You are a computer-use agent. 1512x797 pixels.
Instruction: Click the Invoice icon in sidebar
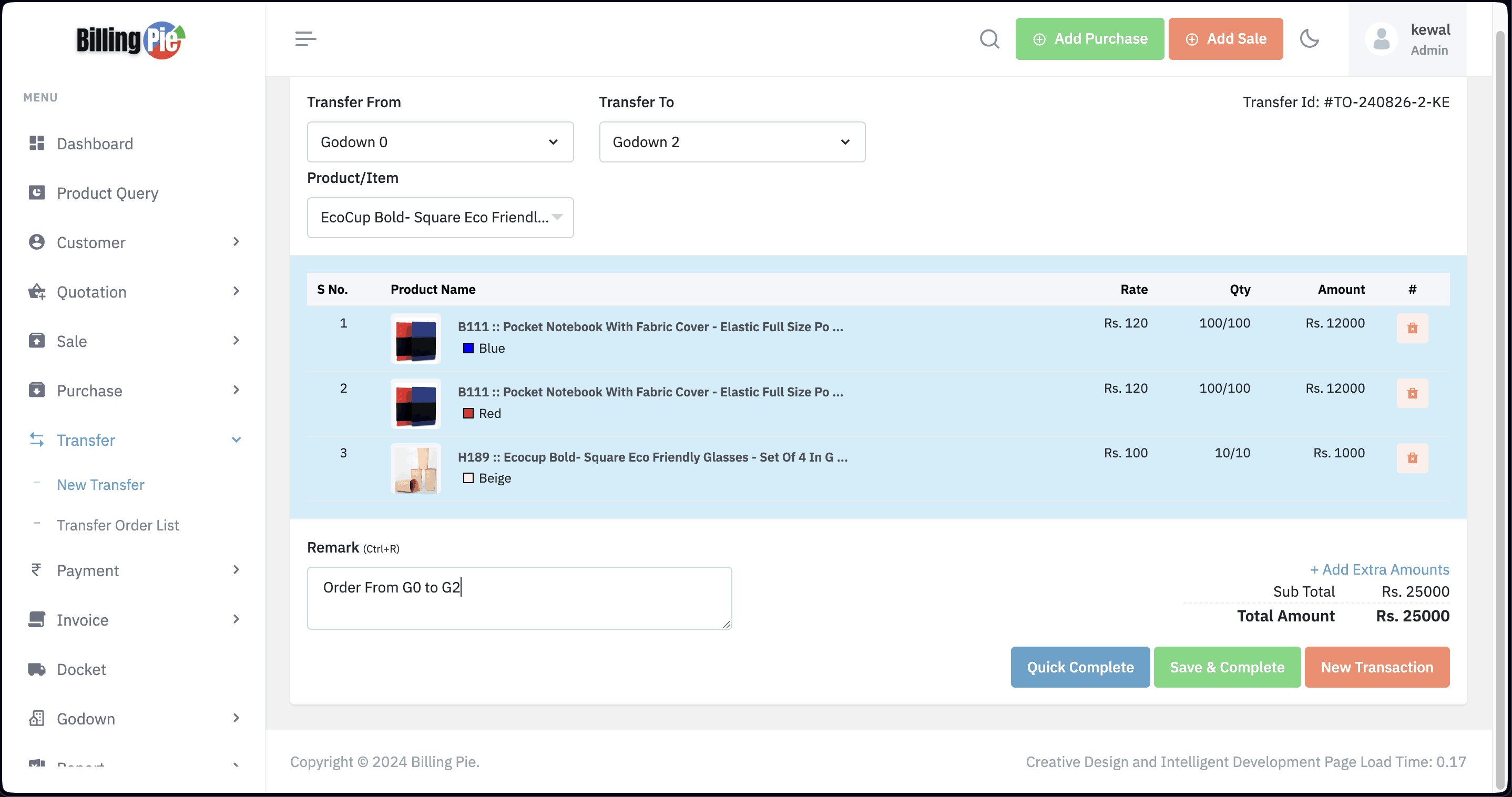[x=36, y=620]
